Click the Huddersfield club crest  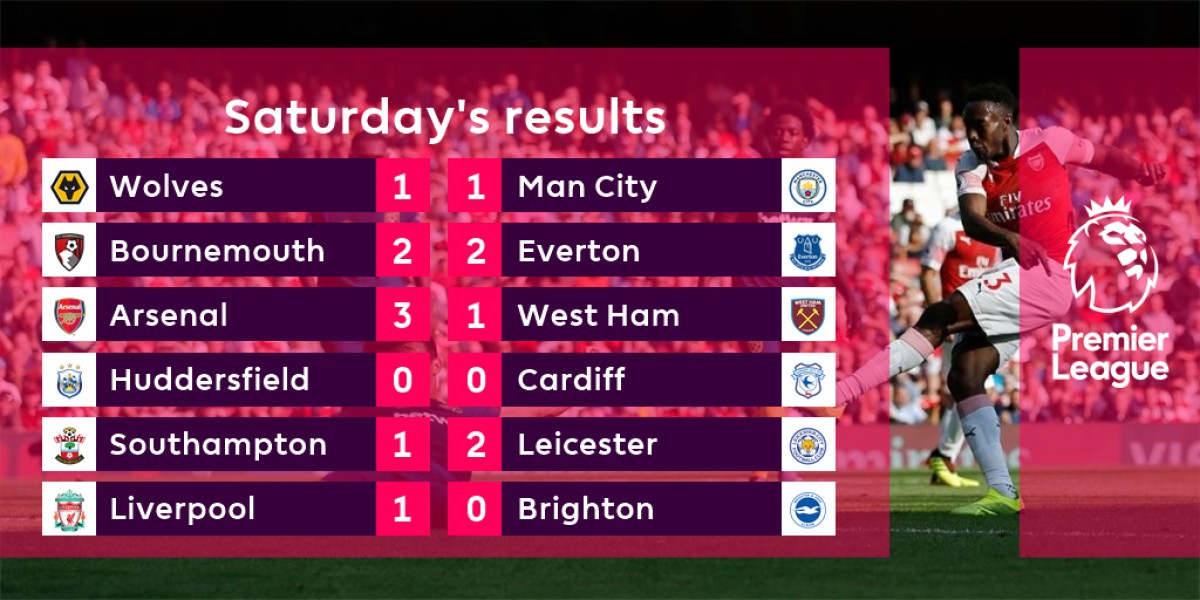69,380
